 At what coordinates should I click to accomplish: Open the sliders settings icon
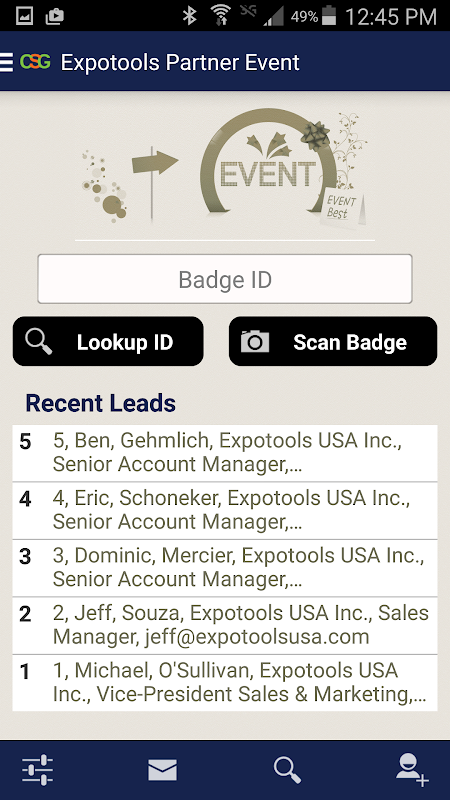[x=37, y=770]
